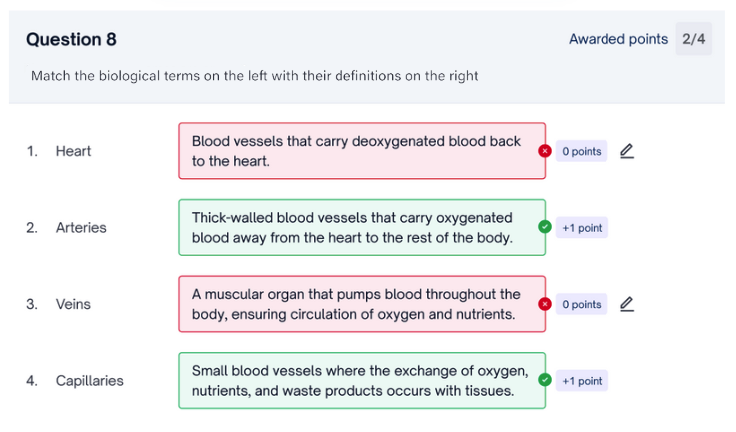Select the +1 point badge for Capillaries

point(582,381)
